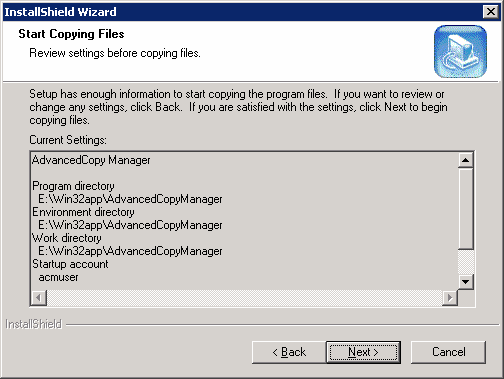504x379 pixels.
Task: Click the horizontal scroll left arrow
Action: (x=39, y=297)
